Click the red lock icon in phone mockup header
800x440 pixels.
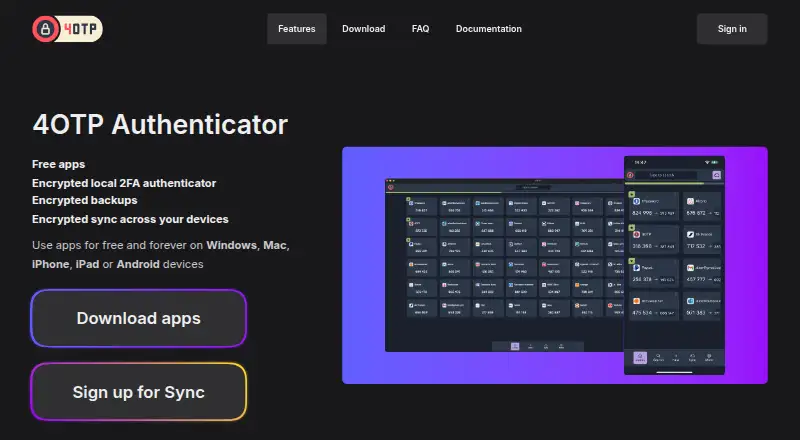pos(630,175)
